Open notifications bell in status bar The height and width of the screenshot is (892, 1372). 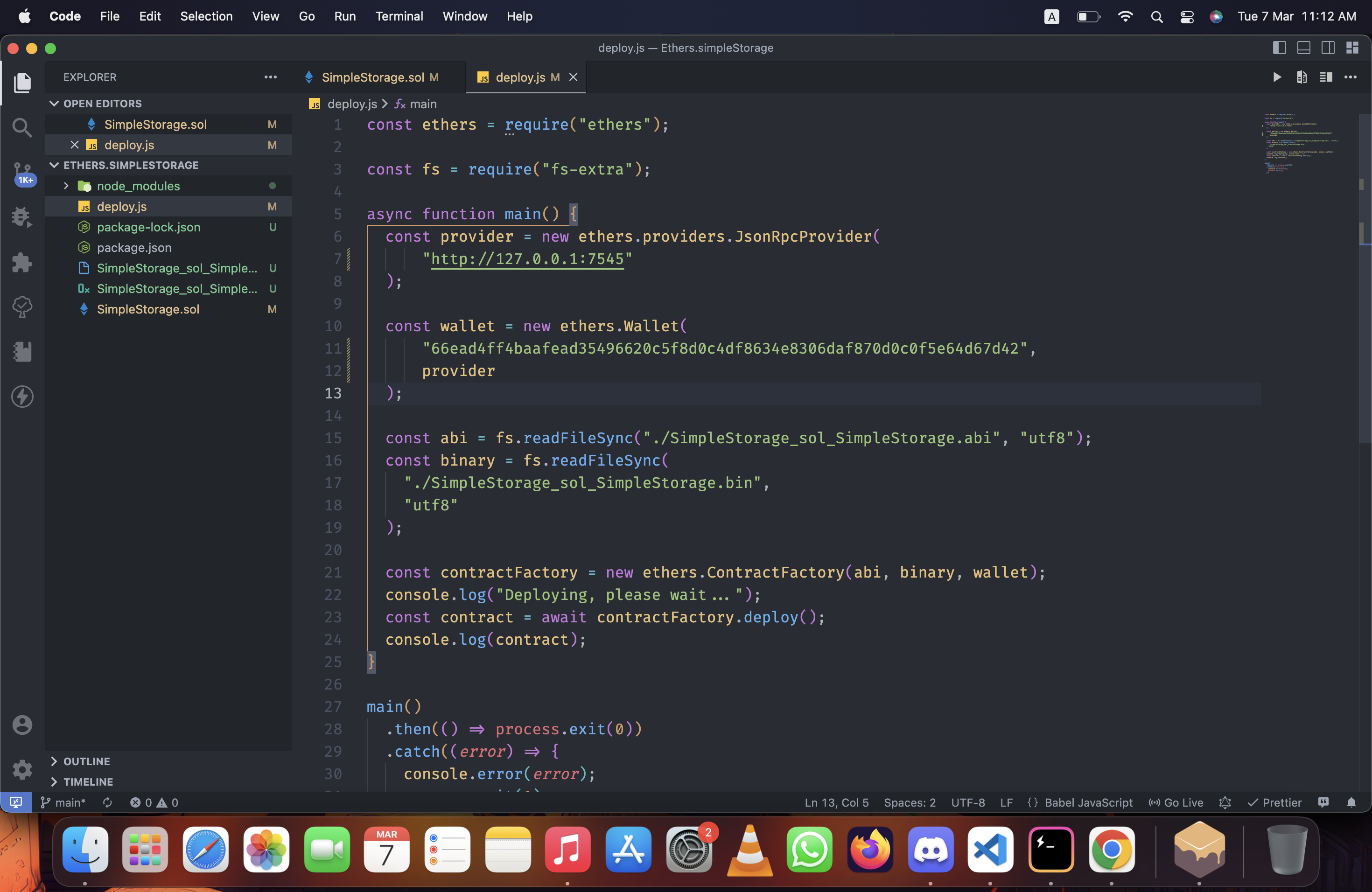pyautogui.click(x=1351, y=802)
